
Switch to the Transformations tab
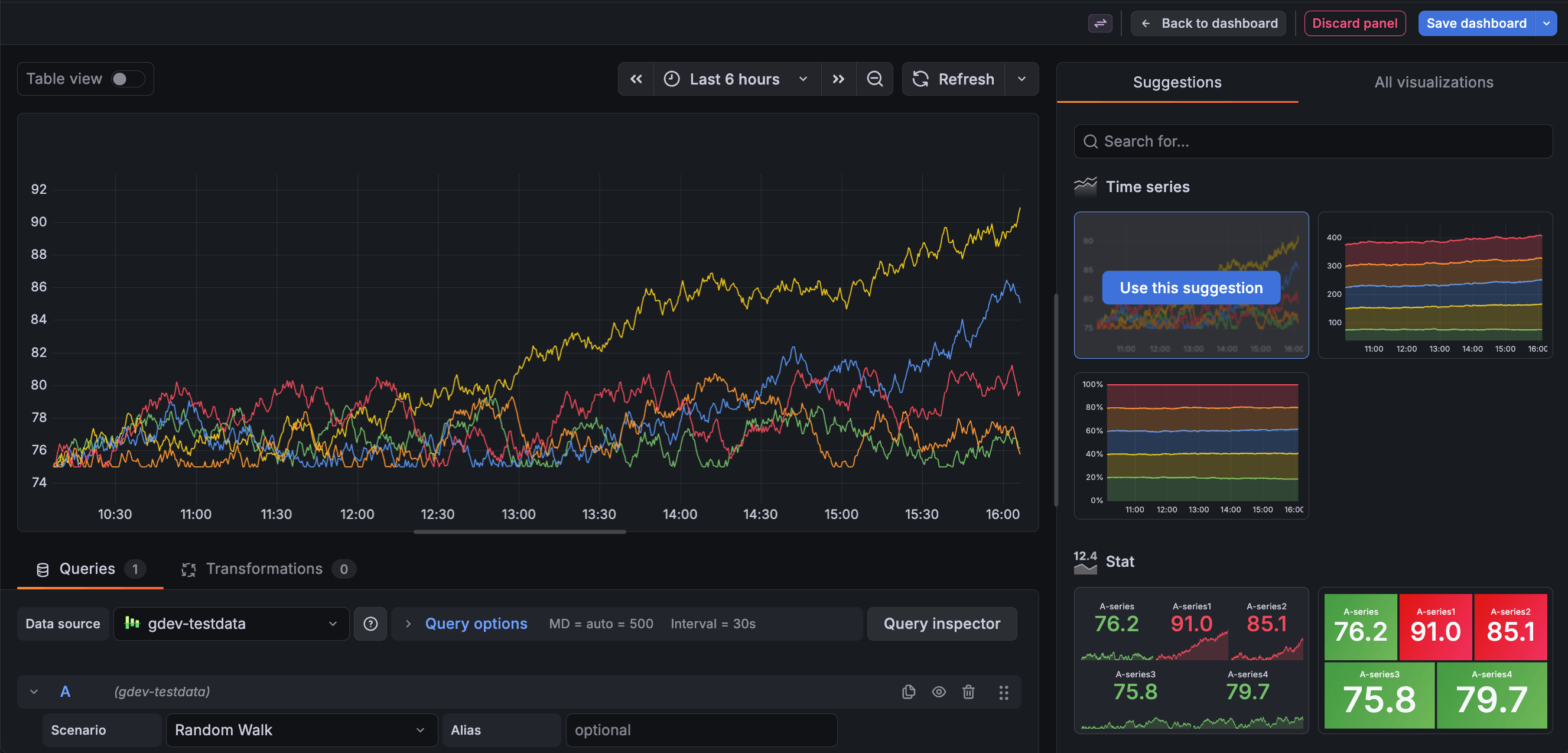pos(264,569)
